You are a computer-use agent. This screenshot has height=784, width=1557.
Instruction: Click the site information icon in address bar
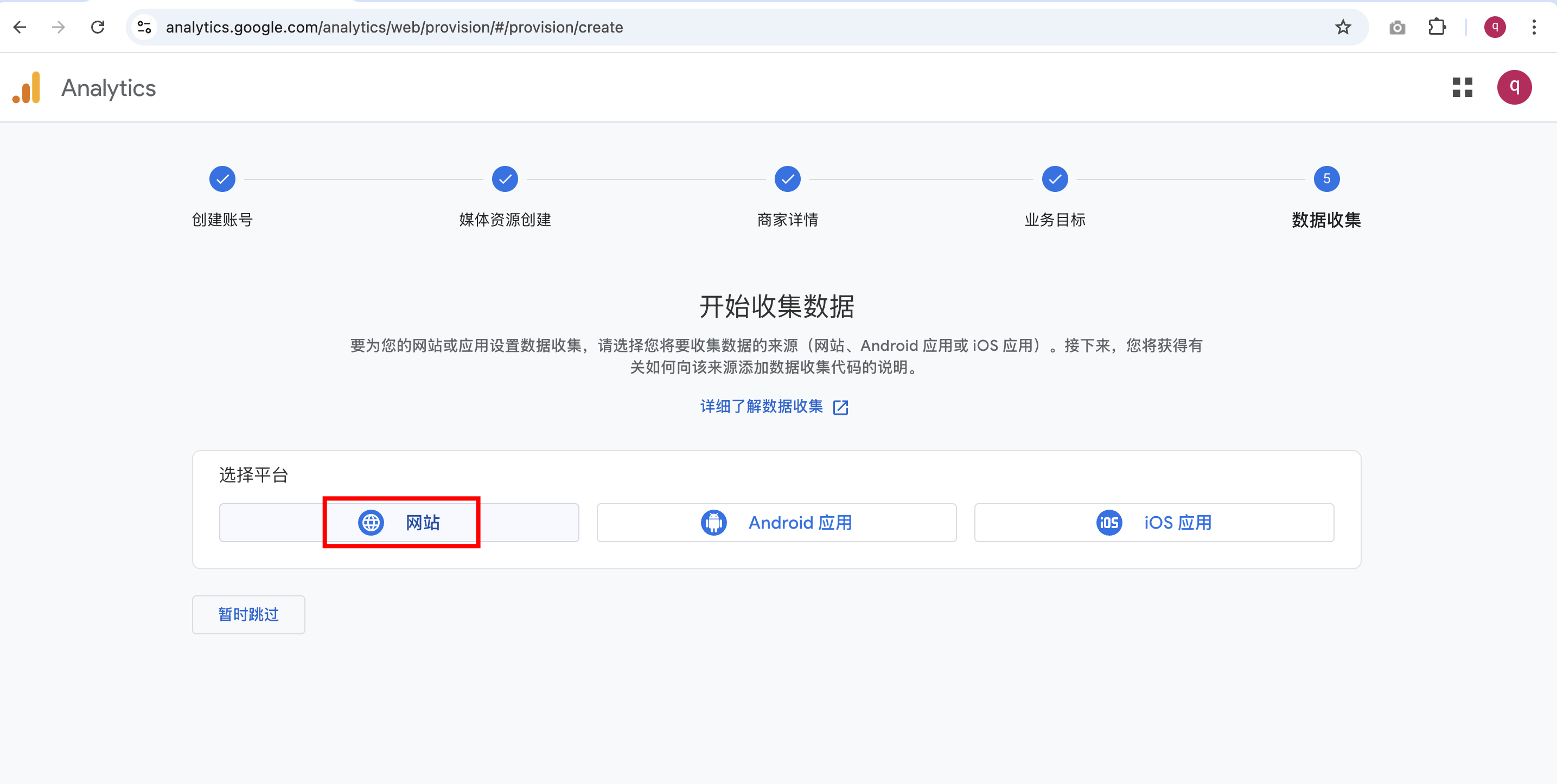pos(144,27)
